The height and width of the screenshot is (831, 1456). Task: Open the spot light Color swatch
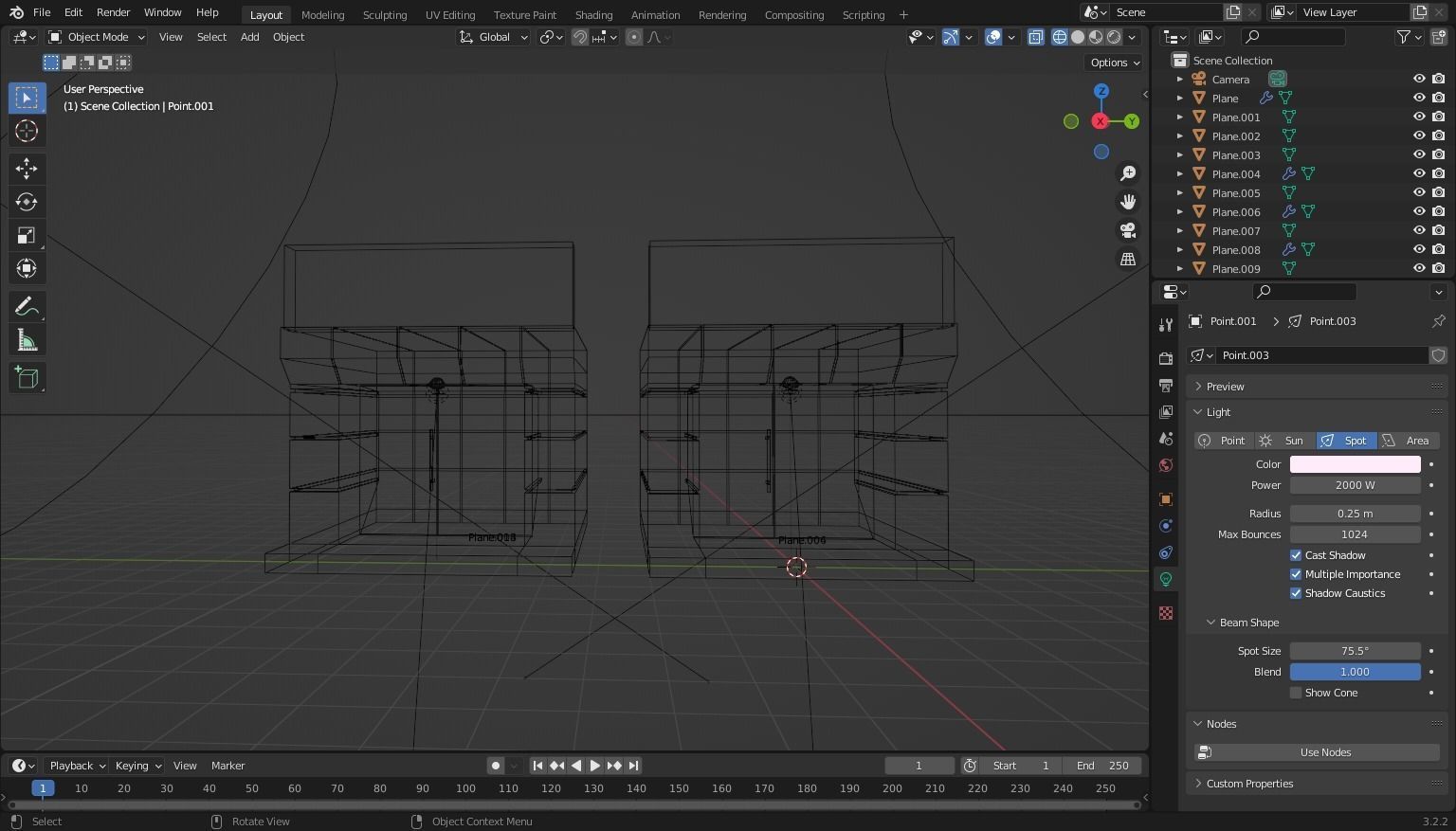(1355, 464)
